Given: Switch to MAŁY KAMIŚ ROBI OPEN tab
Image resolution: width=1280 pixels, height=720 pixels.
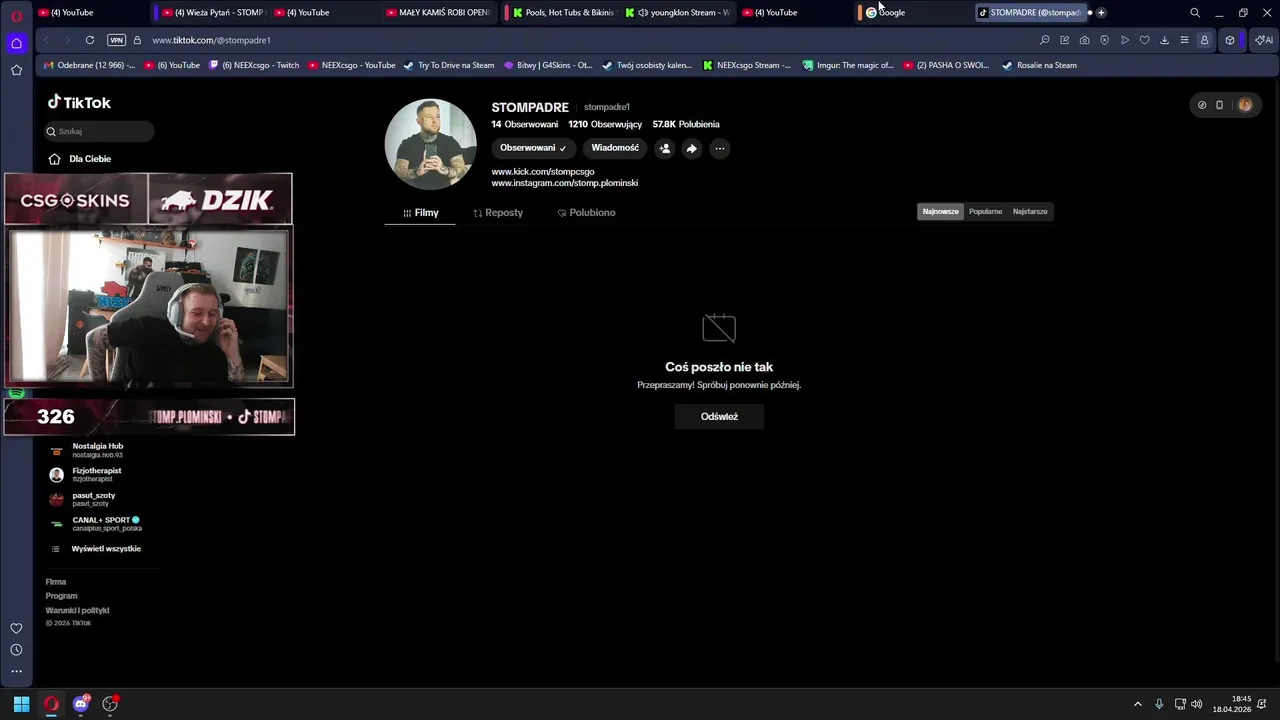Looking at the screenshot, I should pos(438,13).
